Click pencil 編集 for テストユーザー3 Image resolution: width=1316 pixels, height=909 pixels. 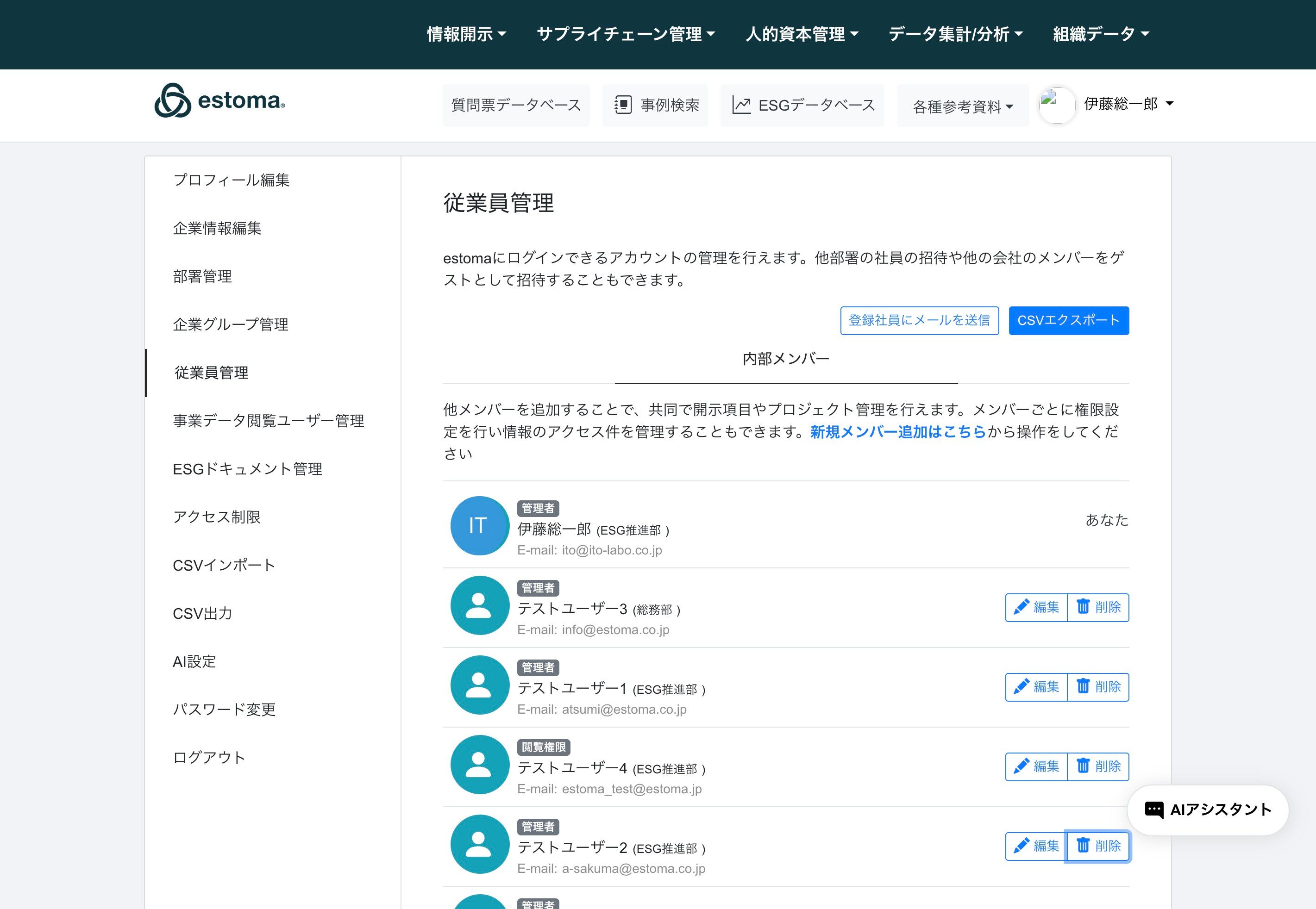1036,607
